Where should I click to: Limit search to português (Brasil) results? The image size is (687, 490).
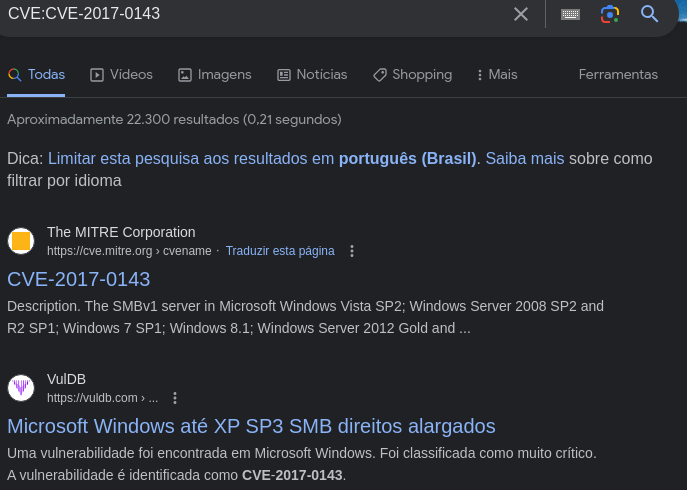click(262, 158)
